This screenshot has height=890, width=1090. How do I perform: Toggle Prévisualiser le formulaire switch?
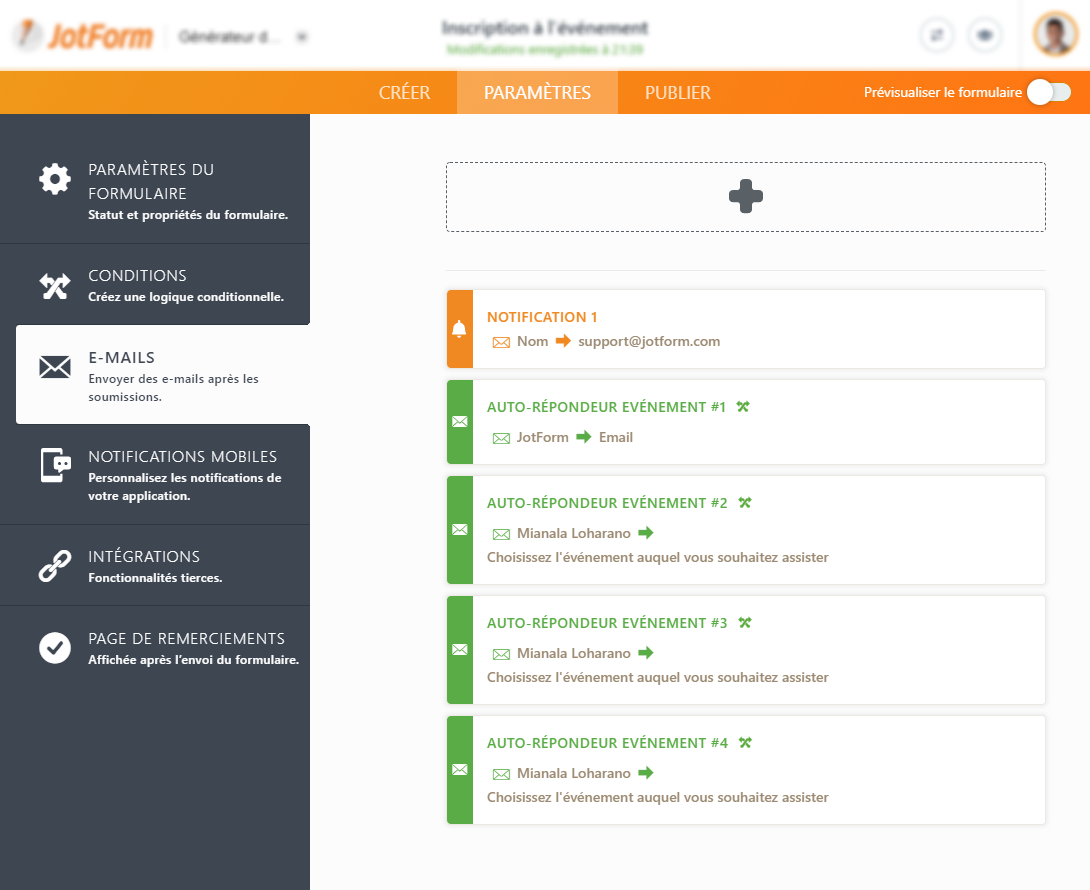(x=1049, y=92)
